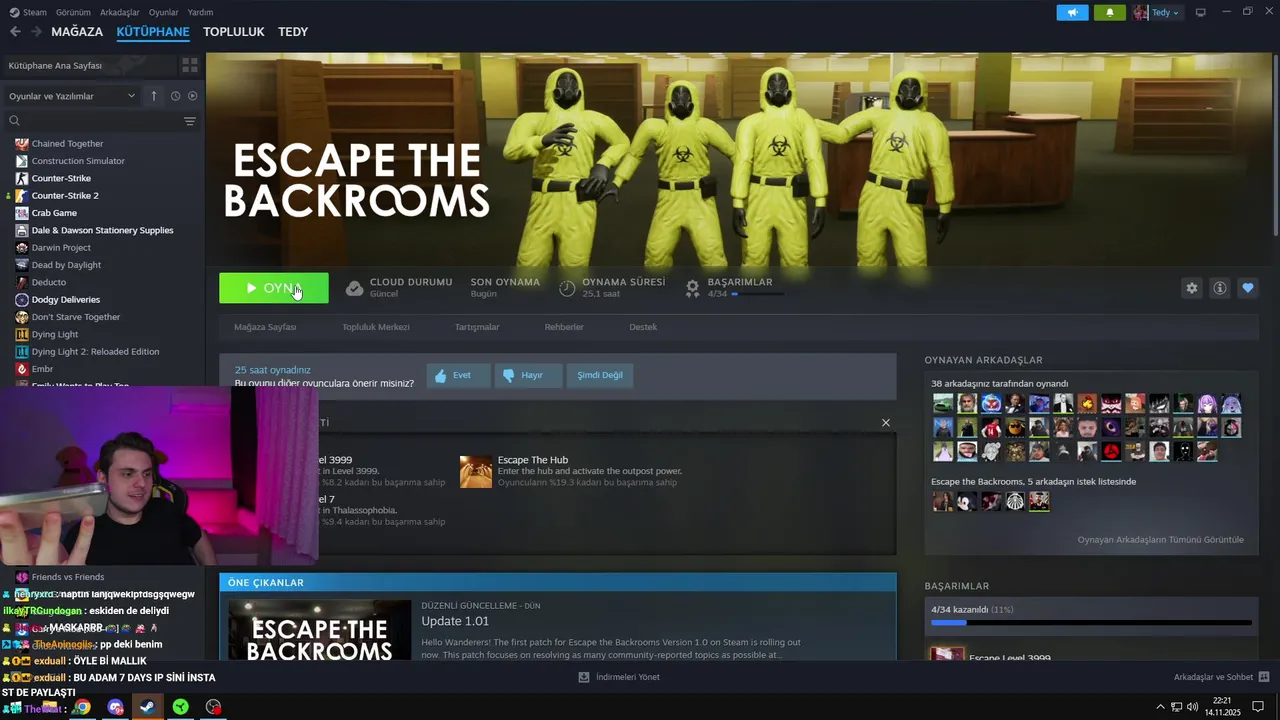This screenshot has height=720, width=1280.
Task: Open the green notifications bell
Action: click(1110, 12)
